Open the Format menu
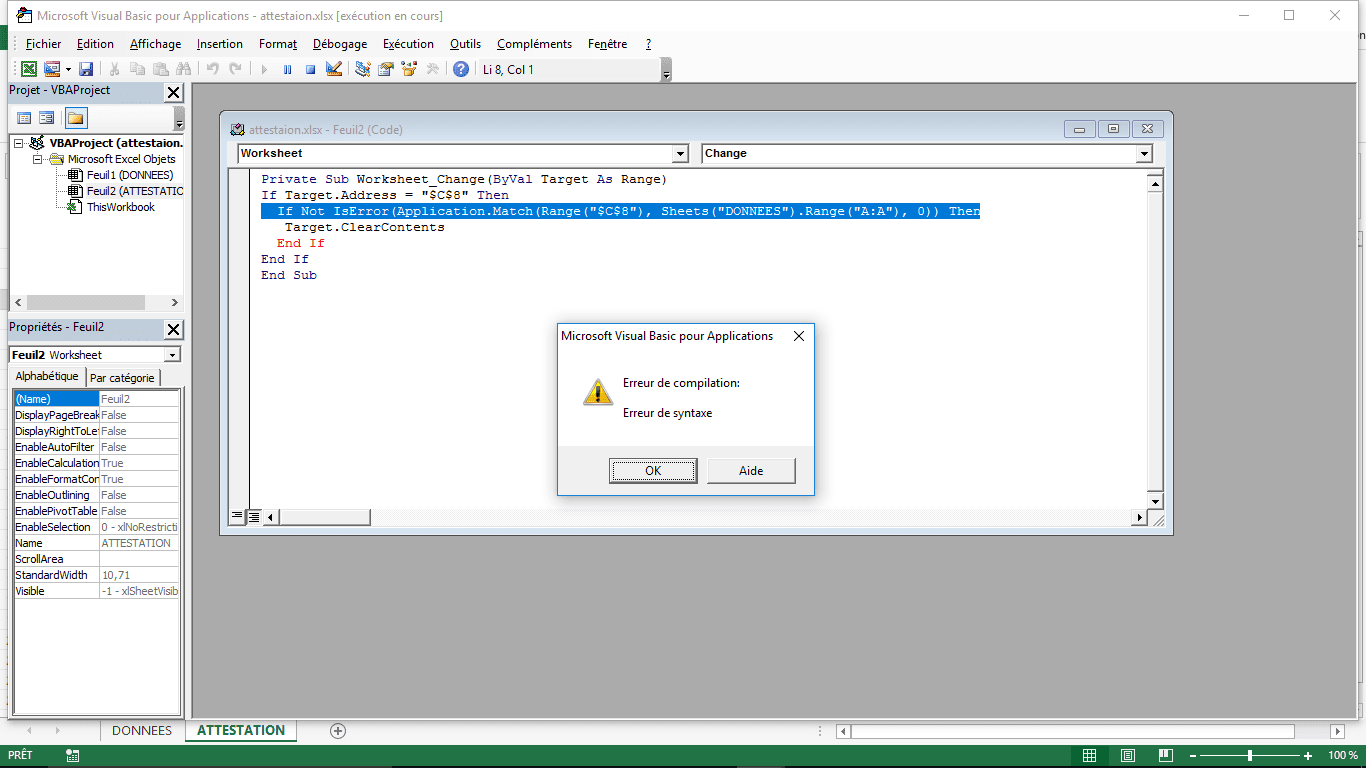The height and width of the screenshot is (768, 1366). 278,44
